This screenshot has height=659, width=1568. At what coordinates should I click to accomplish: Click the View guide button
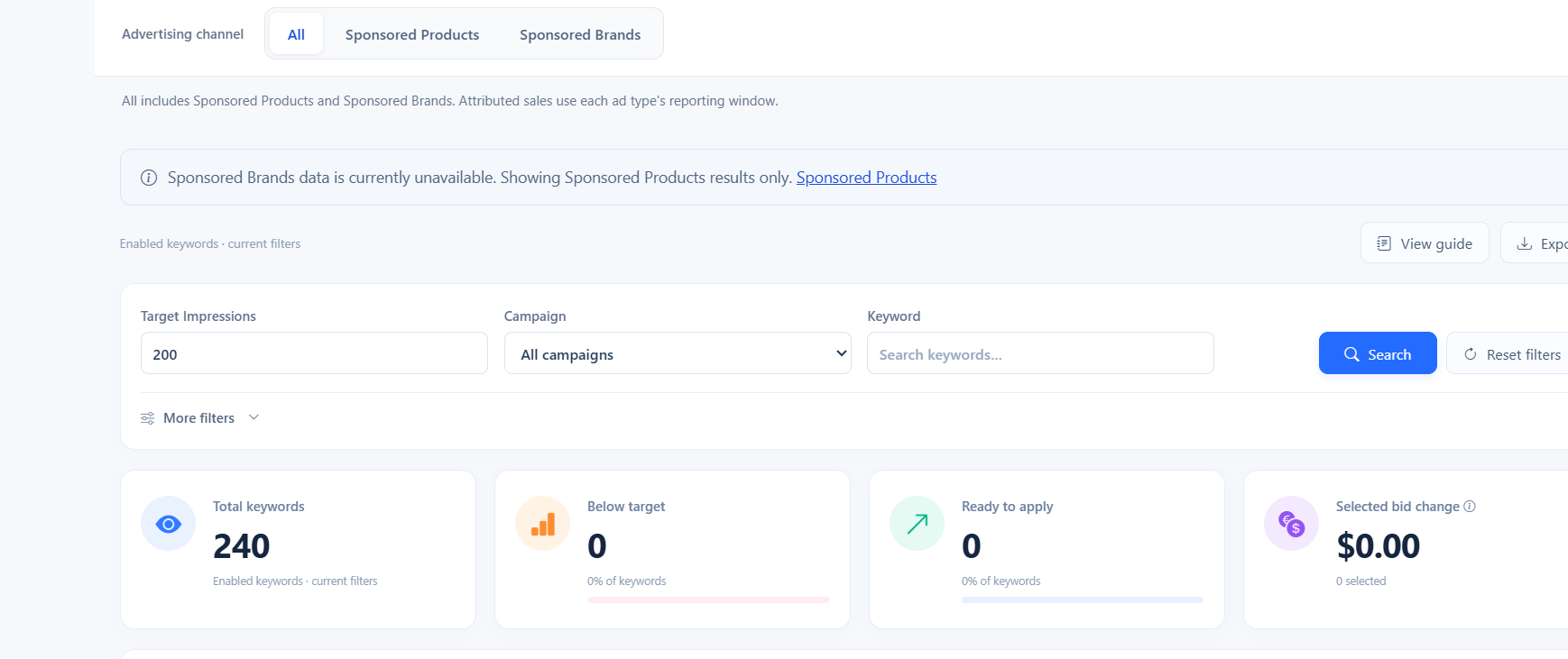(1425, 243)
